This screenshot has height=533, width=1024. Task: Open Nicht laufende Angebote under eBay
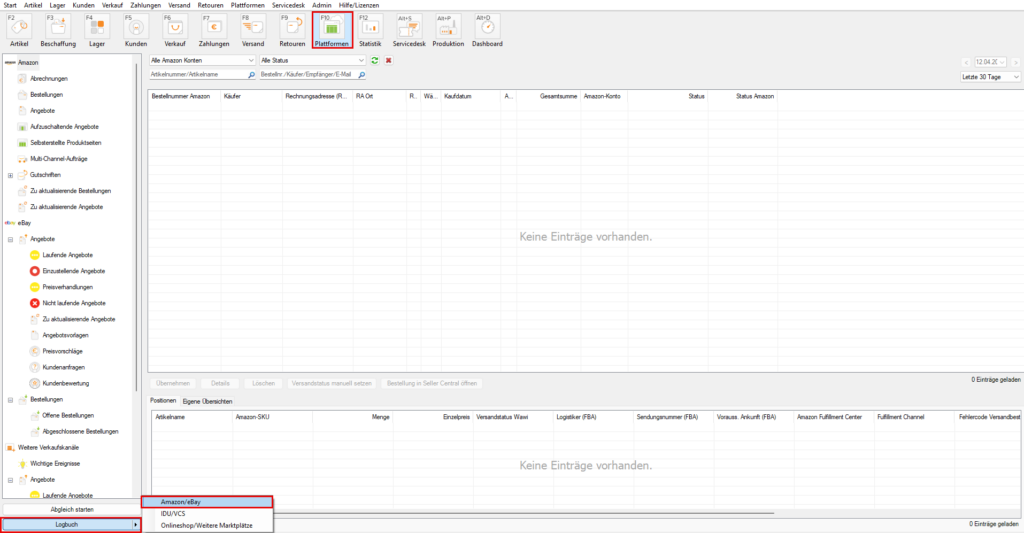coord(74,303)
